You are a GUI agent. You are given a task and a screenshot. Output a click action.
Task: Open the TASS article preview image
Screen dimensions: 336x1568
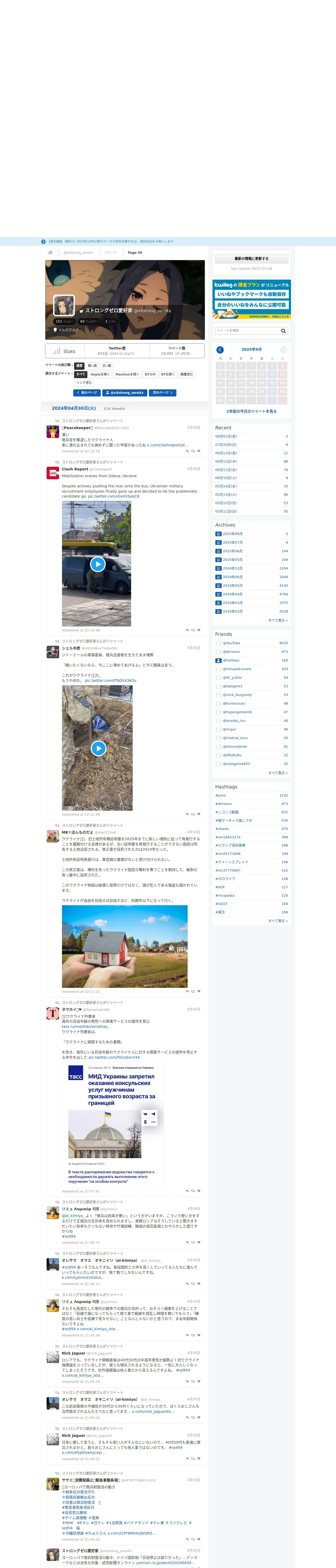113,1124
